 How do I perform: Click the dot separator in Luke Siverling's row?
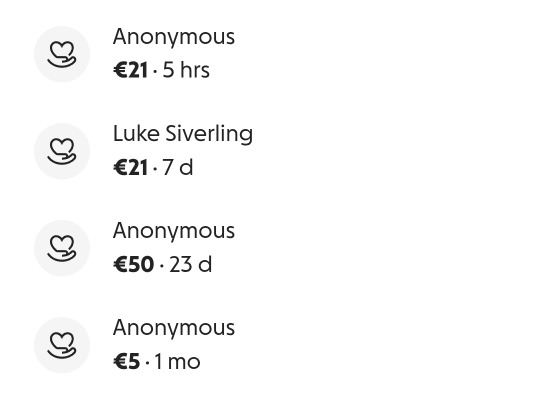tap(155, 168)
